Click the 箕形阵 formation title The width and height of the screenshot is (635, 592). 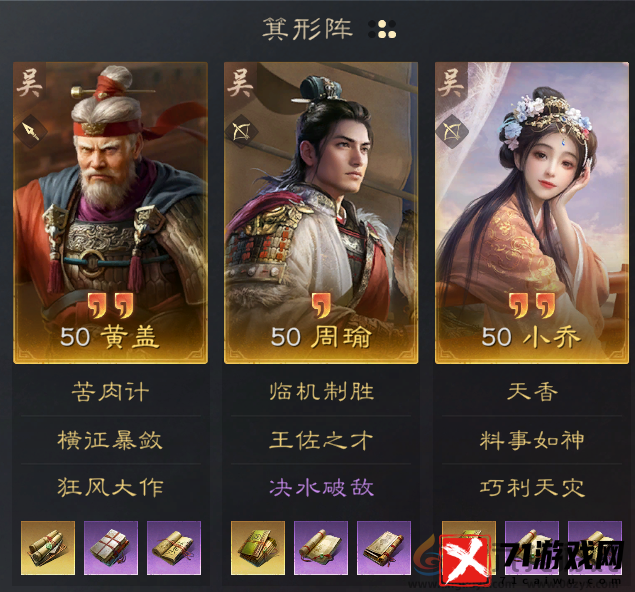point(307,29)
